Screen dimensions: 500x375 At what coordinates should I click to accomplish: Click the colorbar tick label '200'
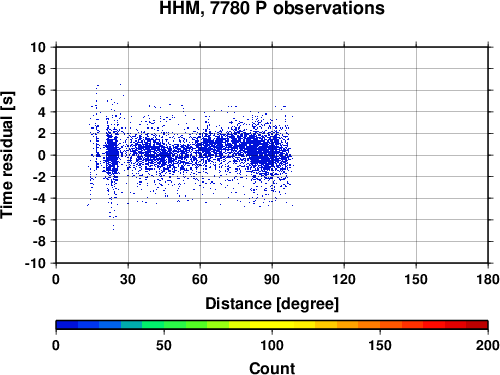488,345
